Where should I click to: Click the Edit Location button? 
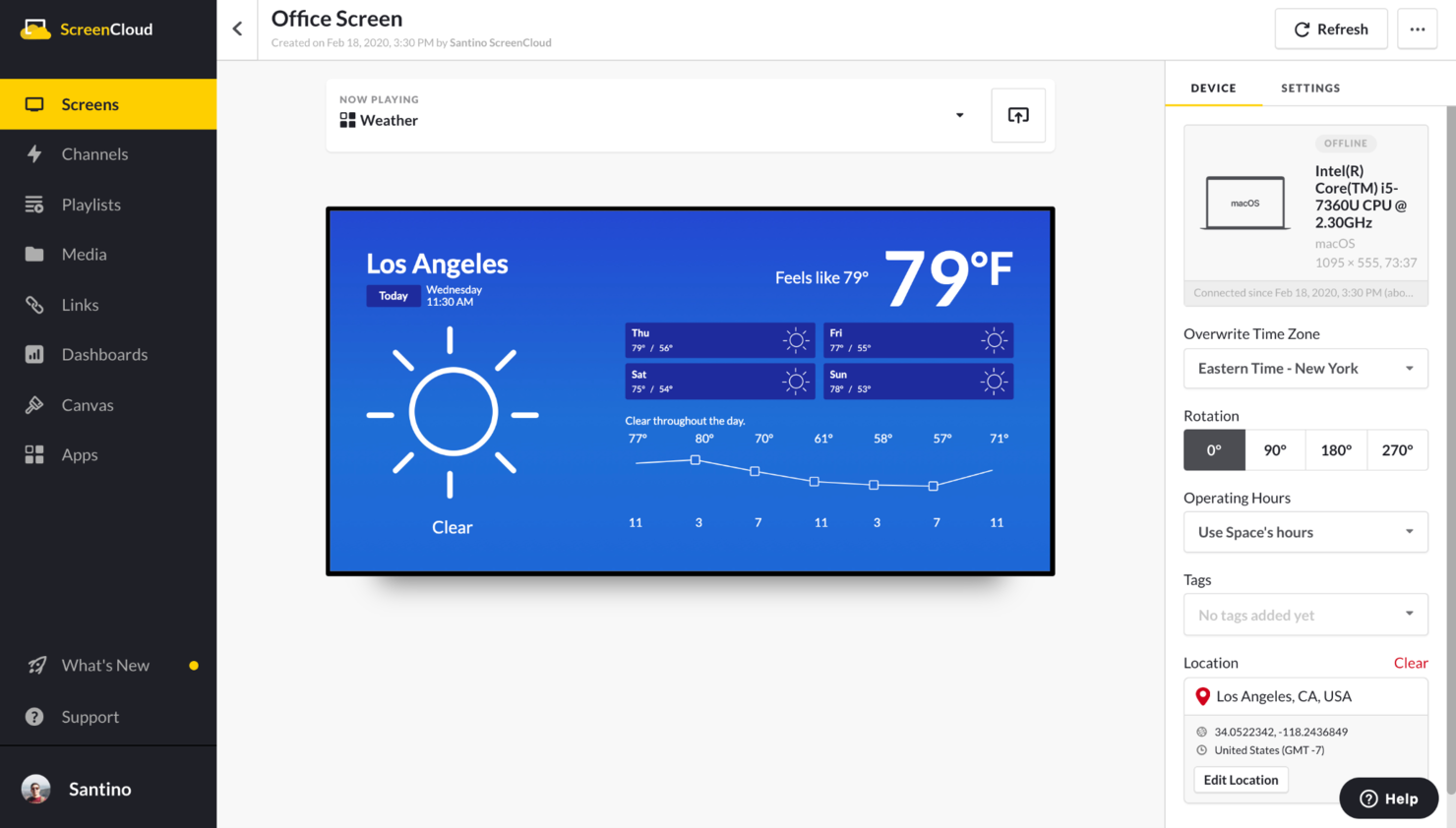(1241, 780)
